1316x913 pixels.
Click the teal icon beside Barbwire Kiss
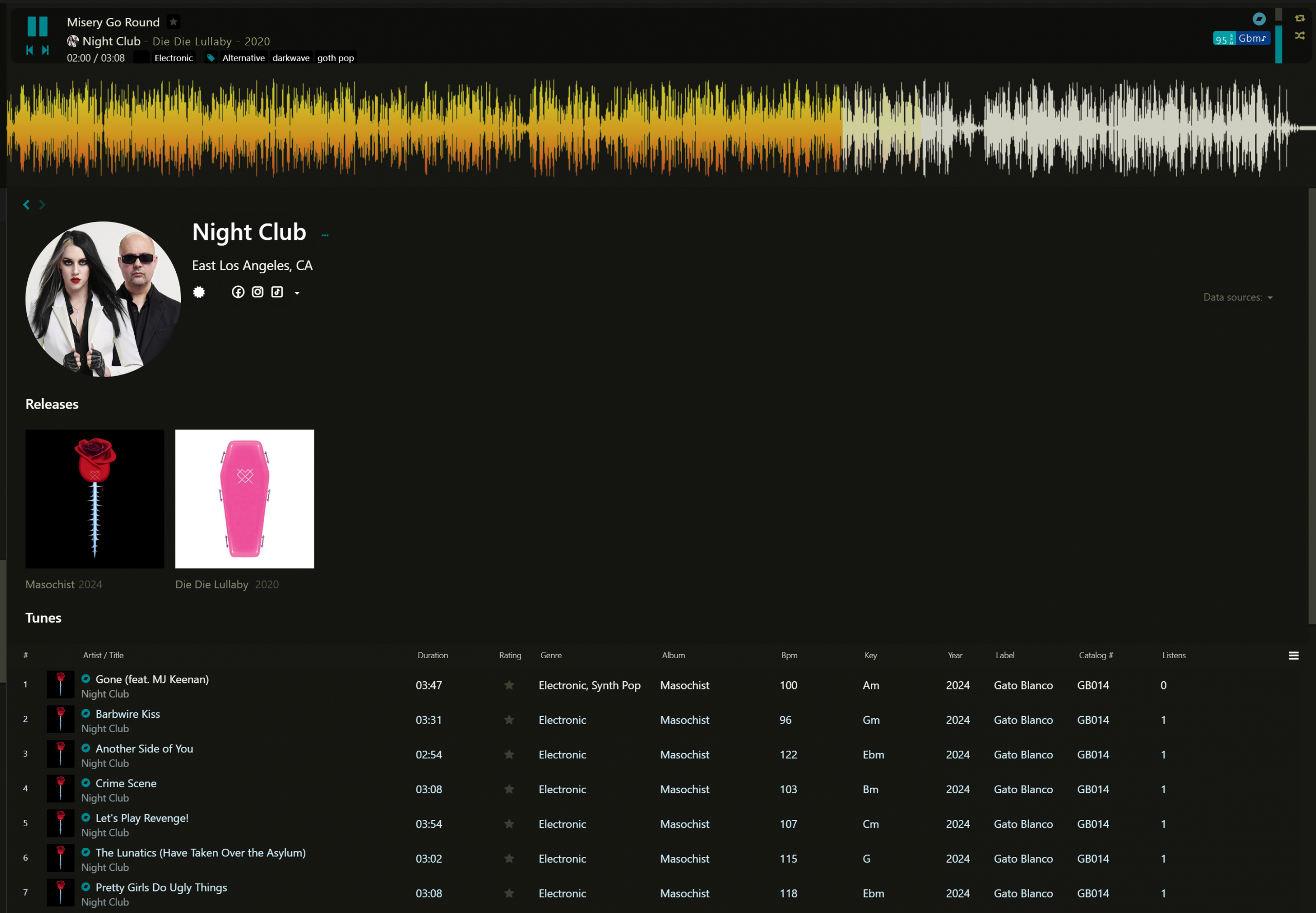(86, 713)
